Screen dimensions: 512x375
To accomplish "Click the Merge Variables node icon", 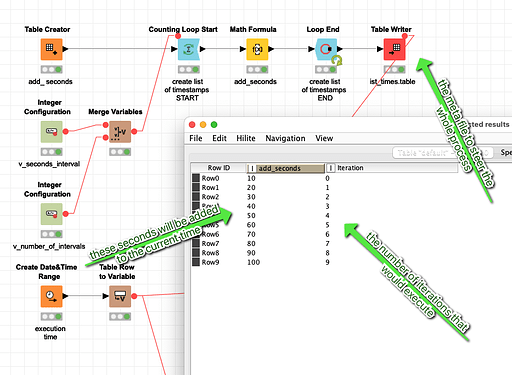I will pyautogui.click(x=120, y=132).
